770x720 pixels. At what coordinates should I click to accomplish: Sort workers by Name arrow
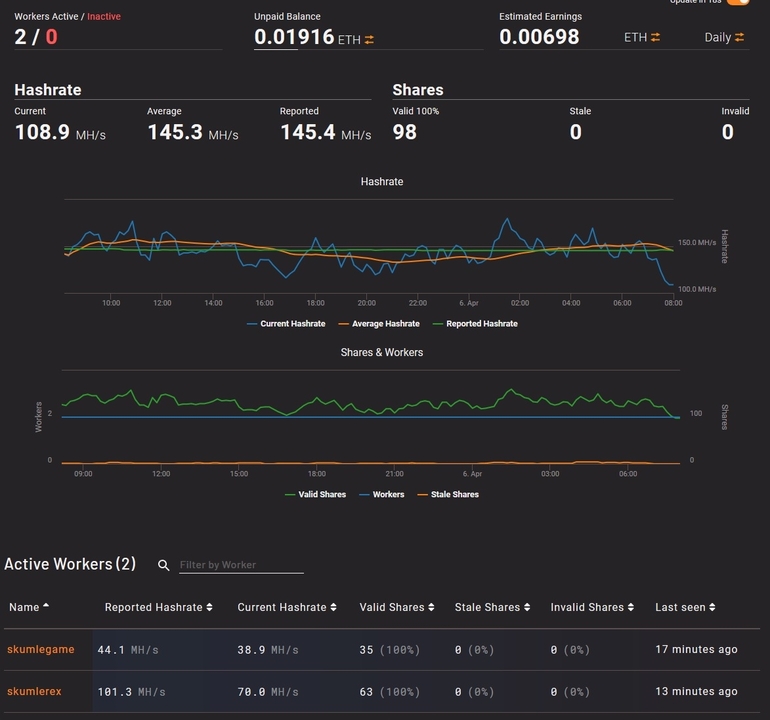46,606
